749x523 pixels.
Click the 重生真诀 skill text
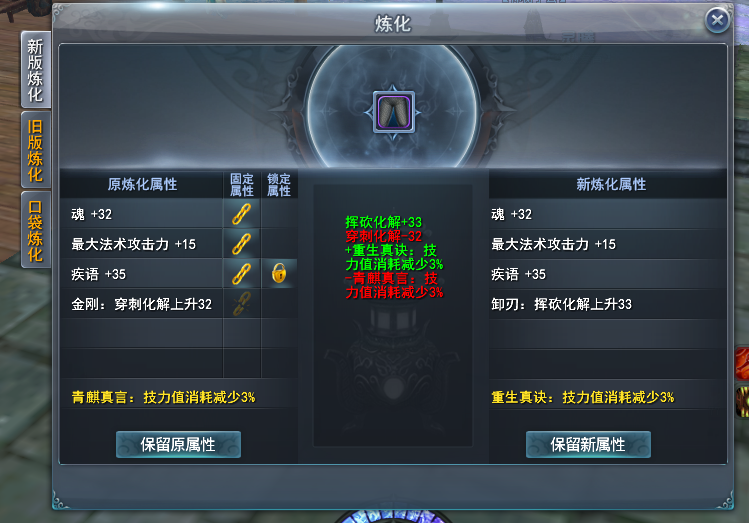[x=582, y=397]
